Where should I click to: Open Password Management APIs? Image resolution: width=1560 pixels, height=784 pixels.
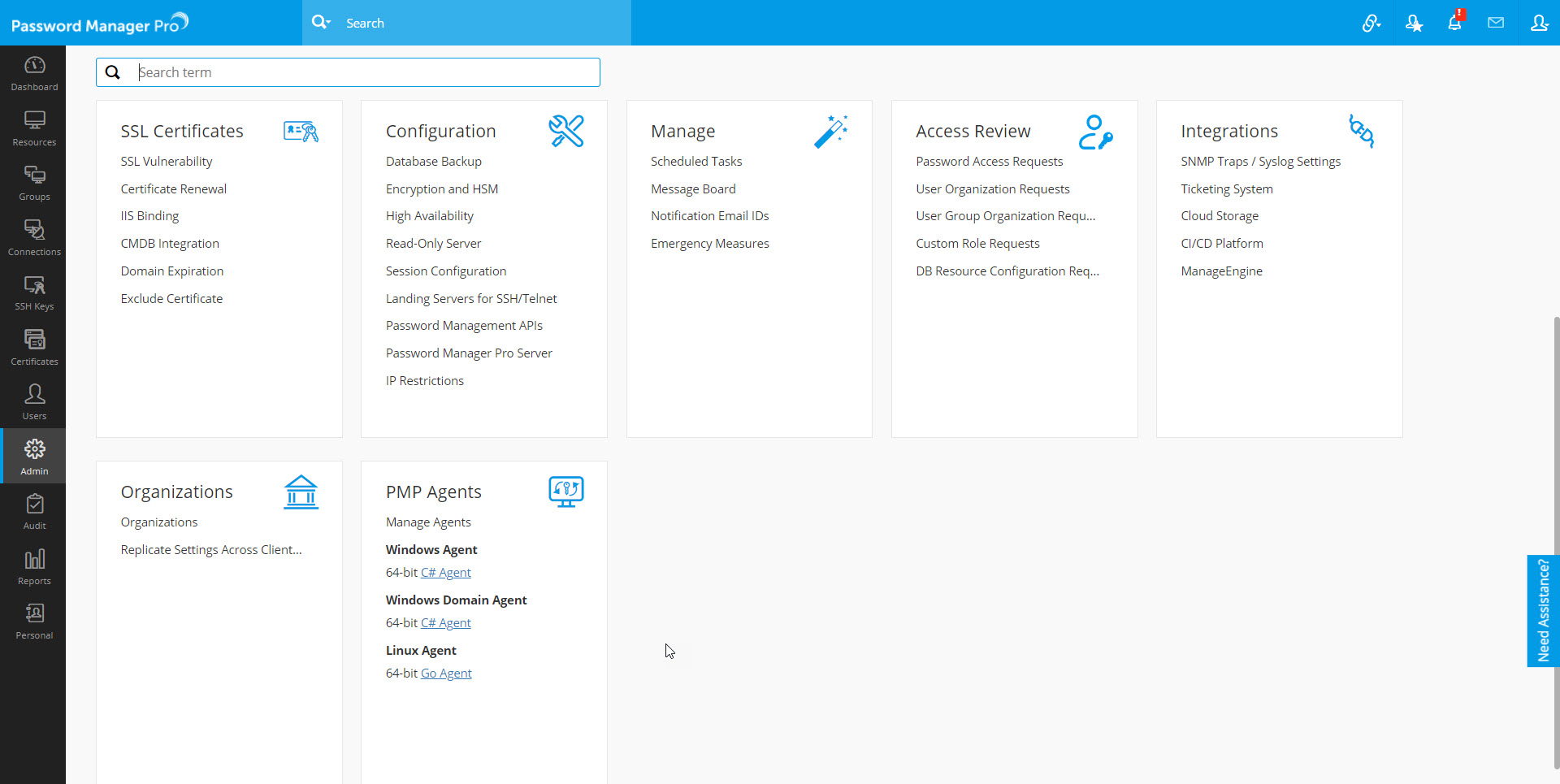coord(464,326)
